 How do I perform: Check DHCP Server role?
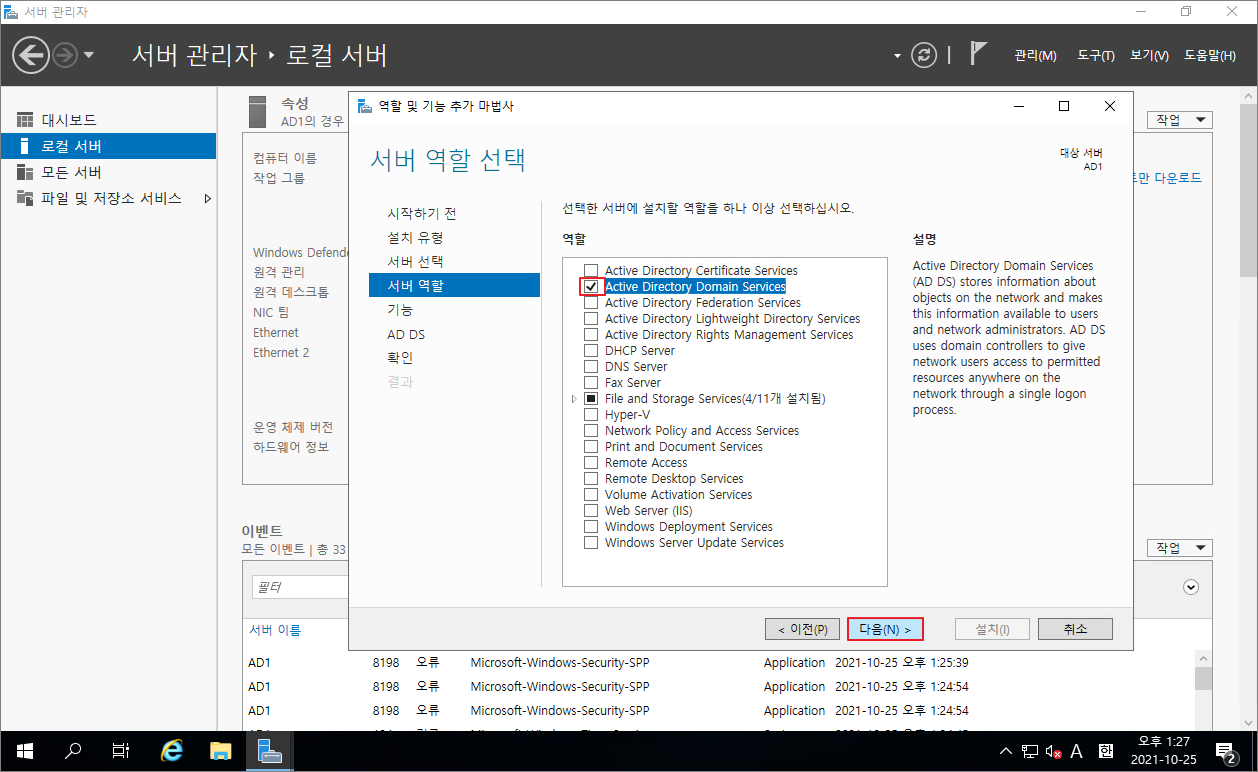pos(591,351)
